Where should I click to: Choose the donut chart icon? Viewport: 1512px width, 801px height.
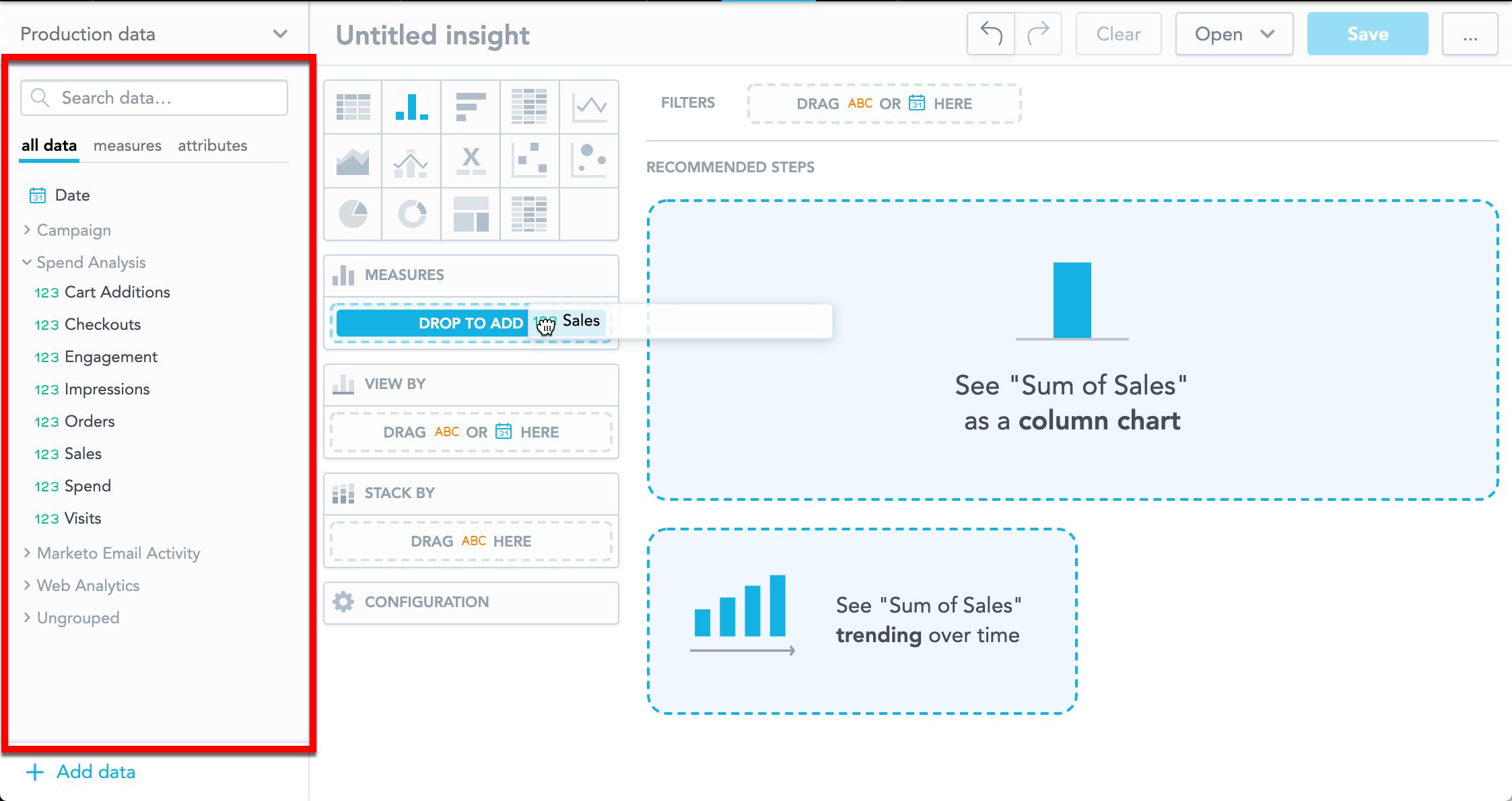[411, 215]
